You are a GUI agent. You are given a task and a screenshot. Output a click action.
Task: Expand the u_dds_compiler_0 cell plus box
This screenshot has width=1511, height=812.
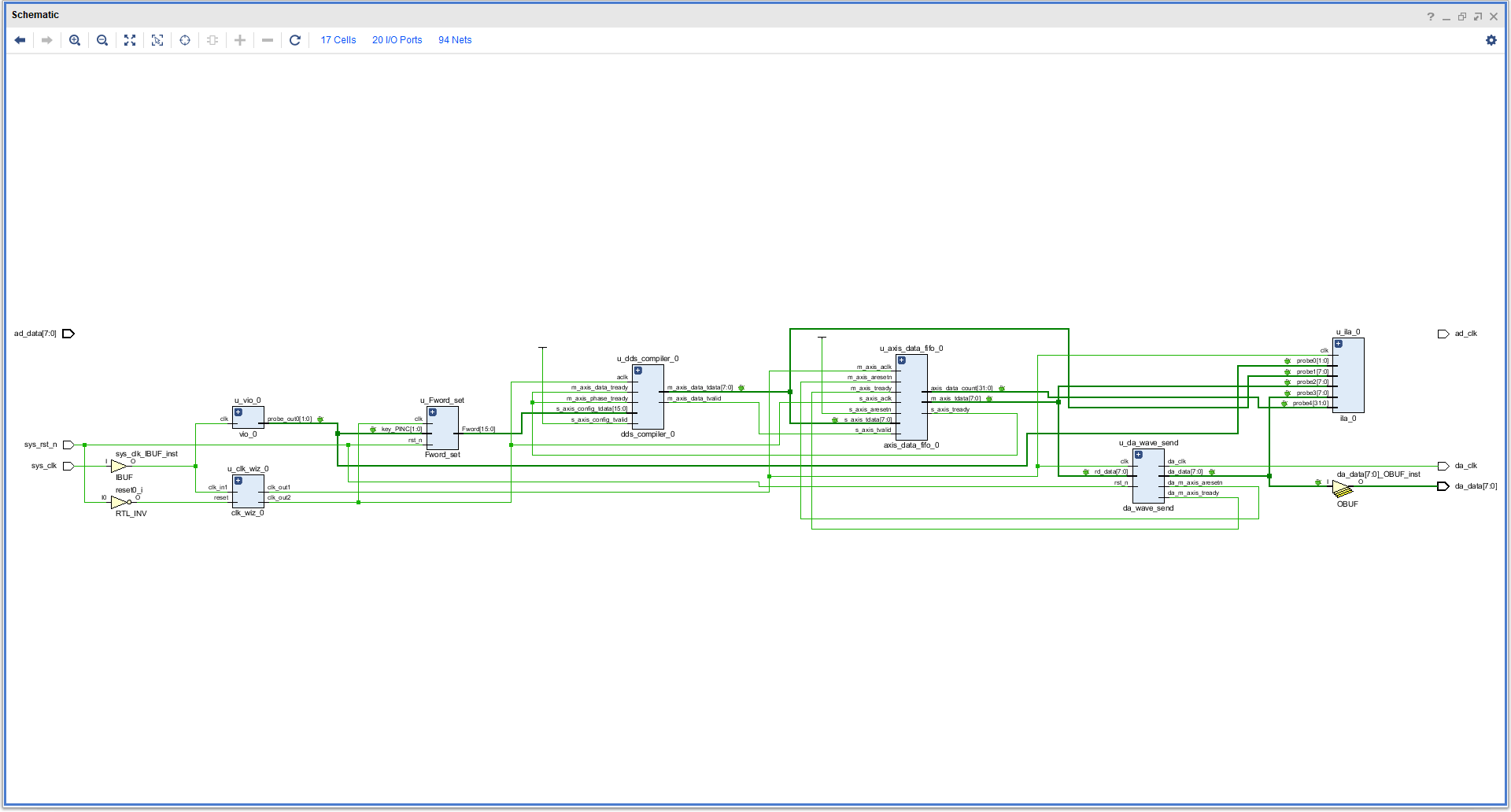tap(638, 371)
